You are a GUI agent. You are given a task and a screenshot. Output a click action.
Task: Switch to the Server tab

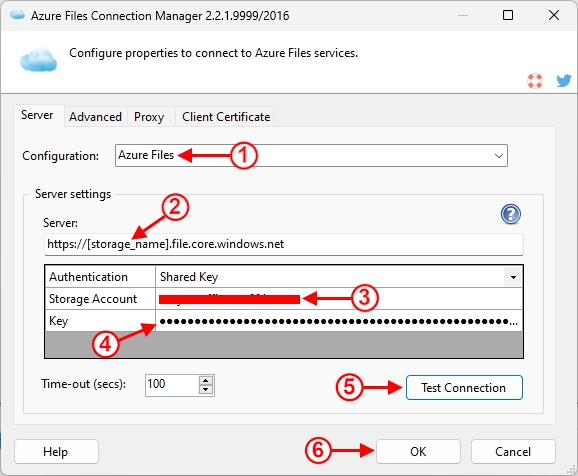[x=37, y=115]
